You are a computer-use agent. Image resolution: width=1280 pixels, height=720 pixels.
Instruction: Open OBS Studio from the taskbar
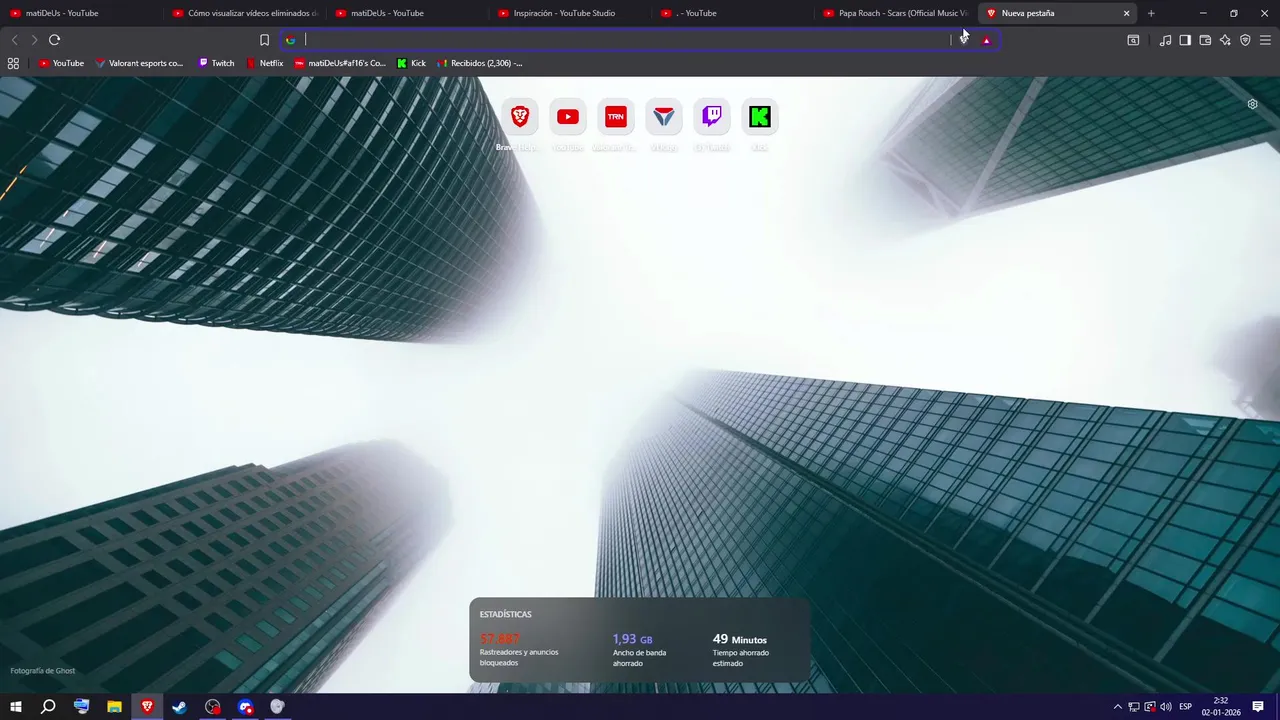(213, 707)
